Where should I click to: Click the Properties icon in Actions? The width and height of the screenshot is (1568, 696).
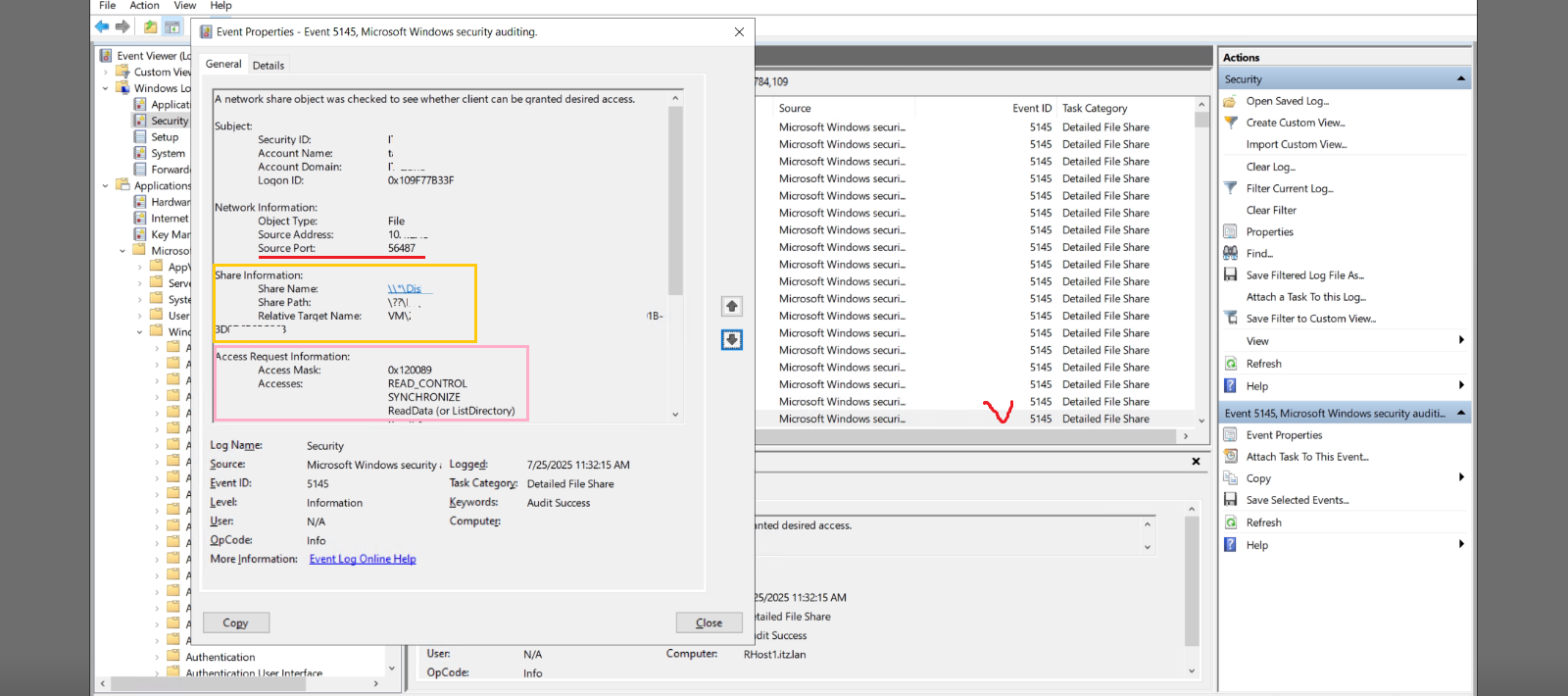click(1230, 232)
